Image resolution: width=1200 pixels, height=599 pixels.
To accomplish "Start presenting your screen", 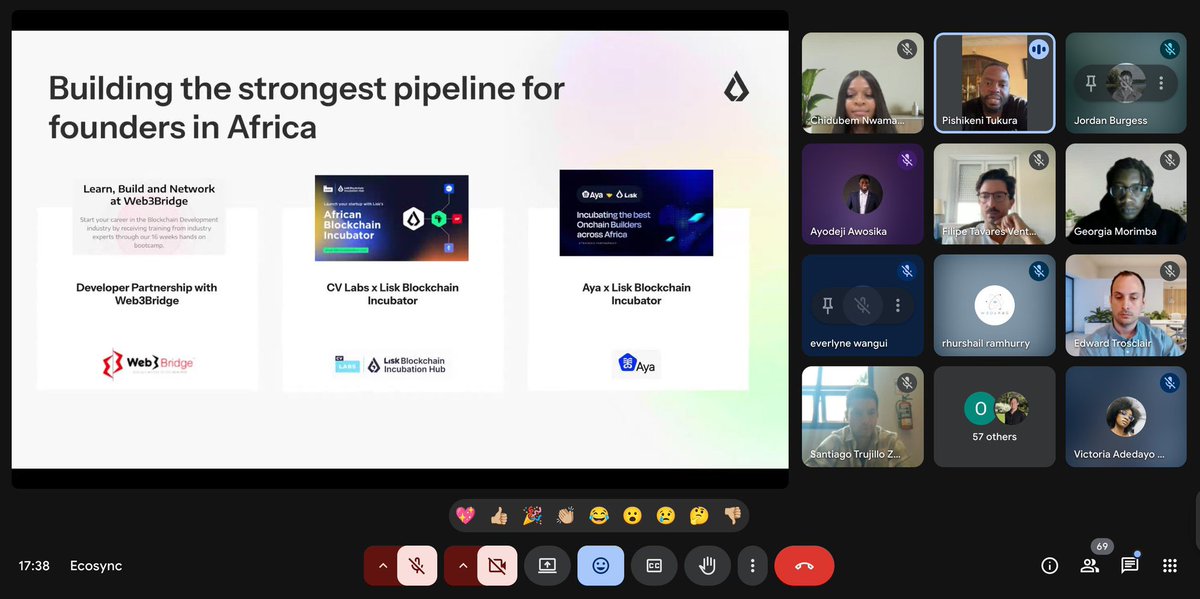I will pos(547,565).
